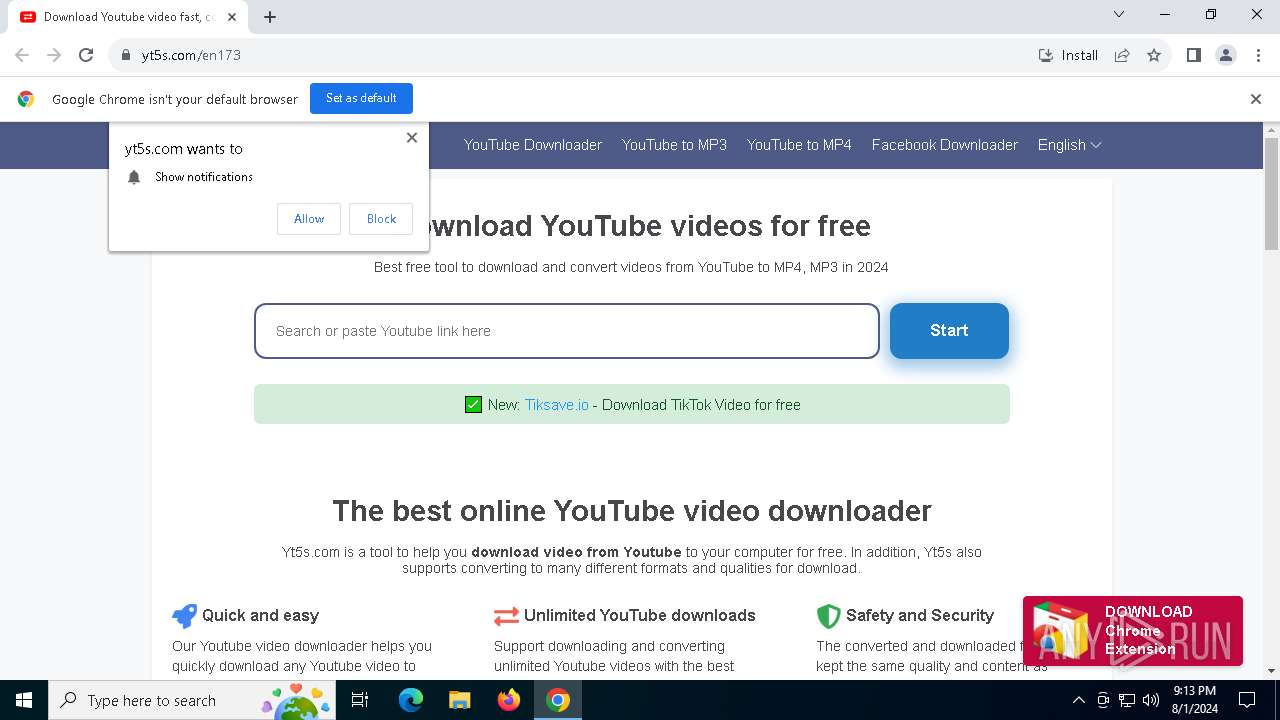This screenshot has width=1280, height=720.
Task: Bookmark this tab with the star
Action: [x=1154, y=55]
